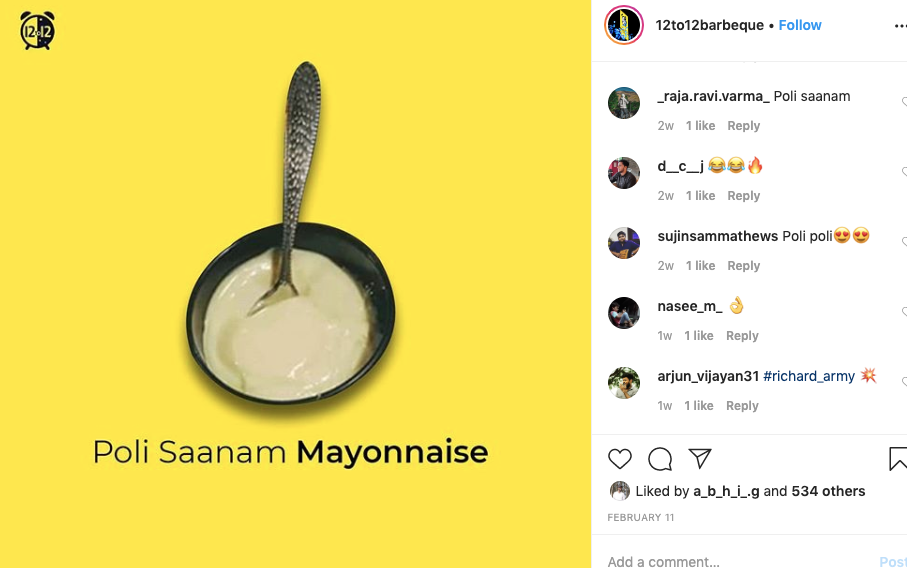Open 12to12barbeque profile picture in header

coord(624,25)
